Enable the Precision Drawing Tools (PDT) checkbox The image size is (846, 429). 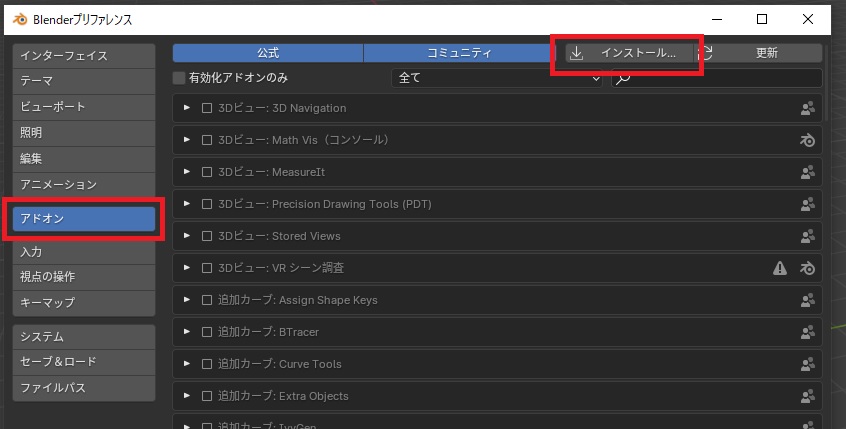(x=207, y=204)
